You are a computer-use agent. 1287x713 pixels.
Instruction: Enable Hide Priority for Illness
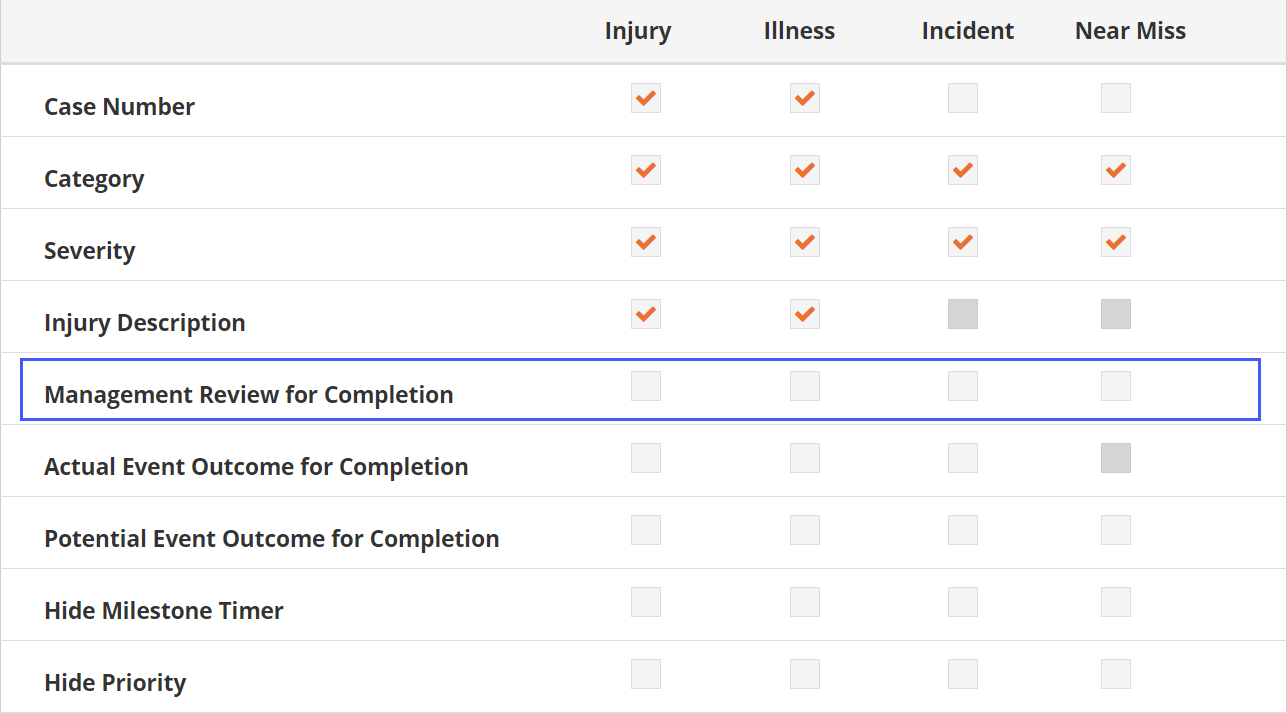point(805,674)
